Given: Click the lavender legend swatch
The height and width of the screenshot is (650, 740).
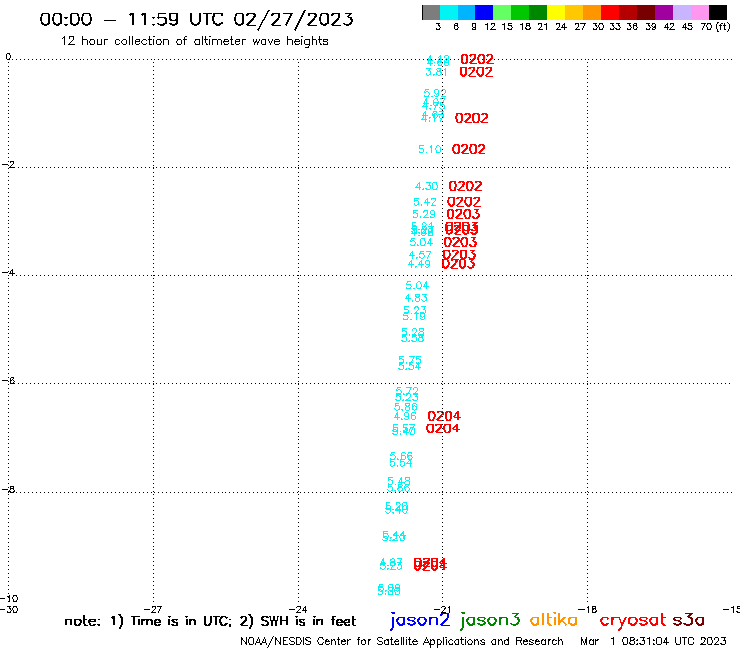Looking at the screenshot, I should click(681, 12).
